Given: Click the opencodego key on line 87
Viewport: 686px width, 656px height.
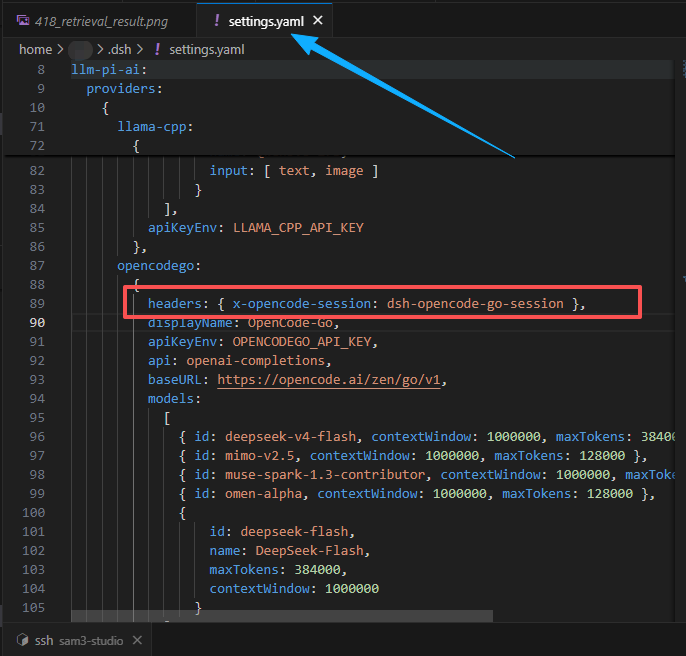Looking at the screenshot, I should (155, 266).
